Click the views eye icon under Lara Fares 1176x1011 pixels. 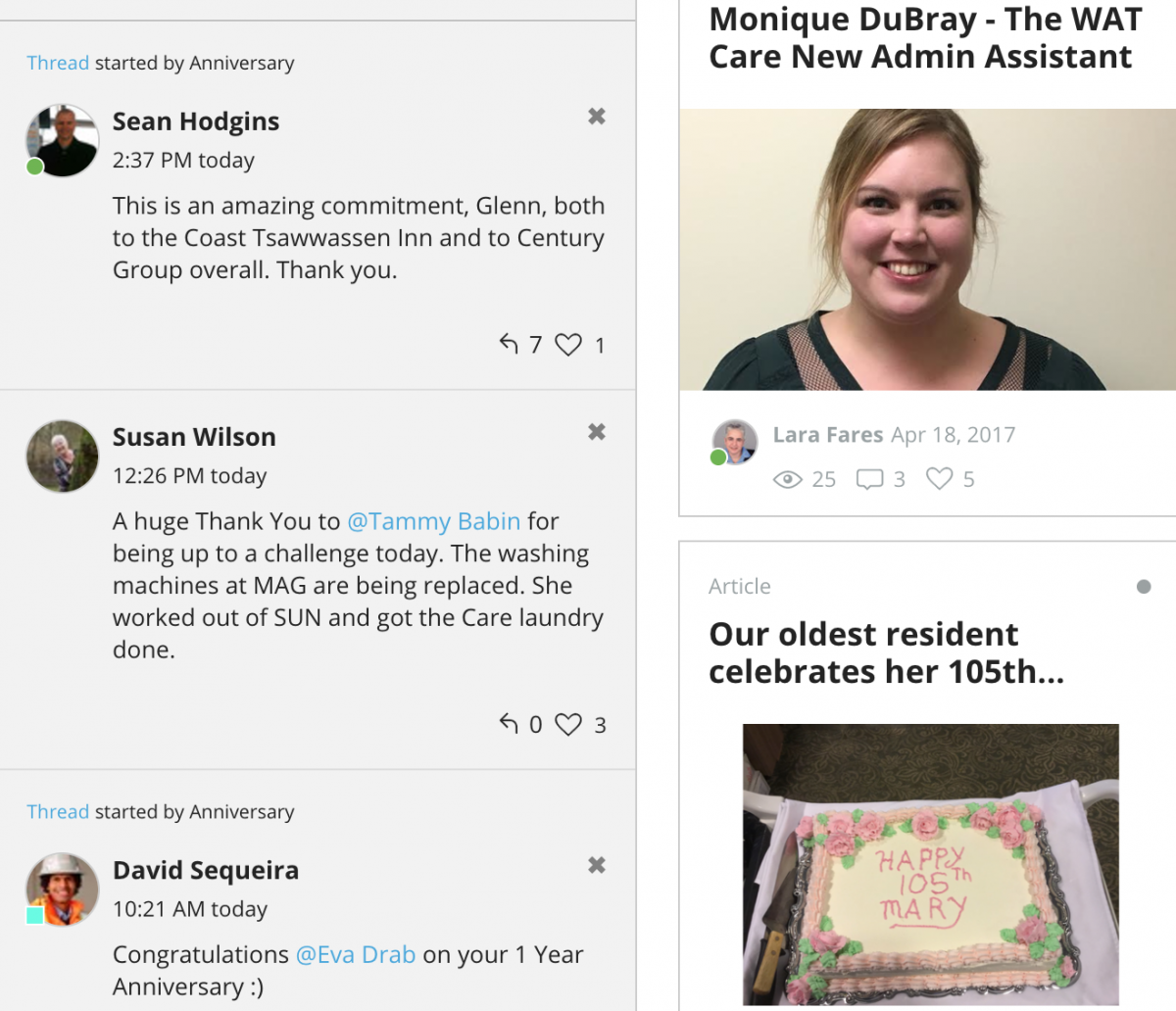click(x=788, y=479)
